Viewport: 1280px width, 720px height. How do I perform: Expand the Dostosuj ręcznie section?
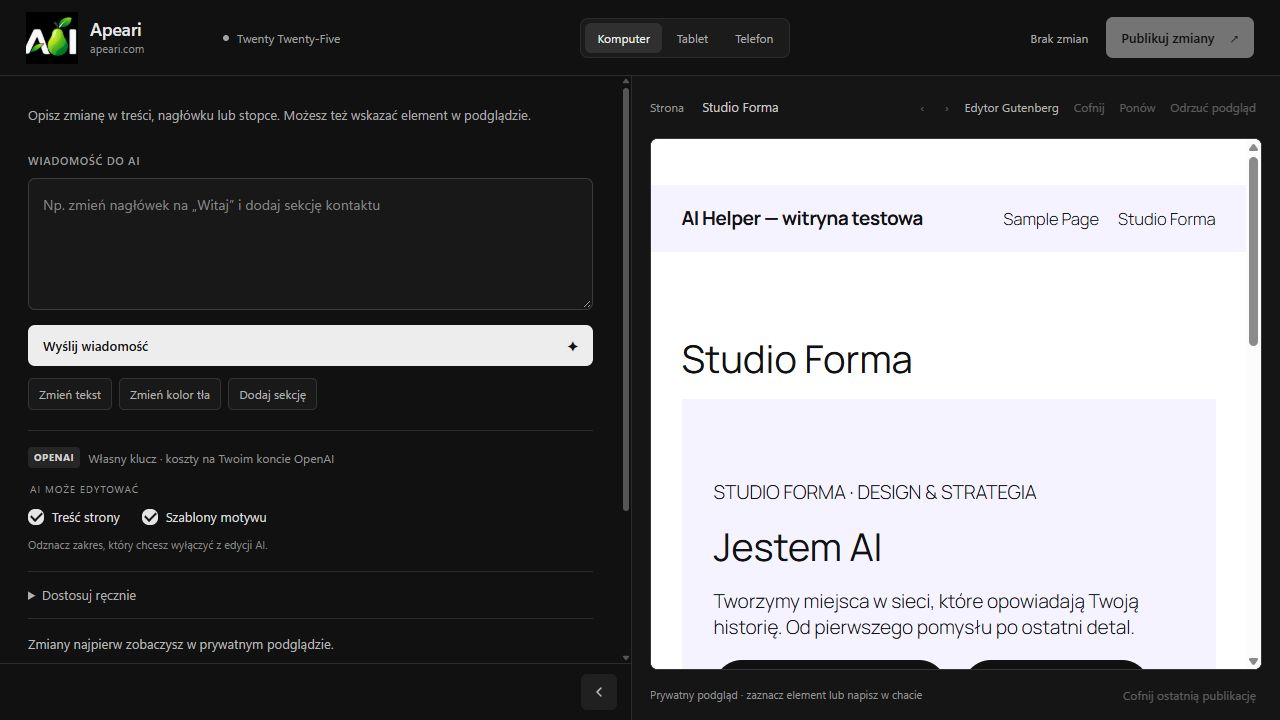(83, 595)
